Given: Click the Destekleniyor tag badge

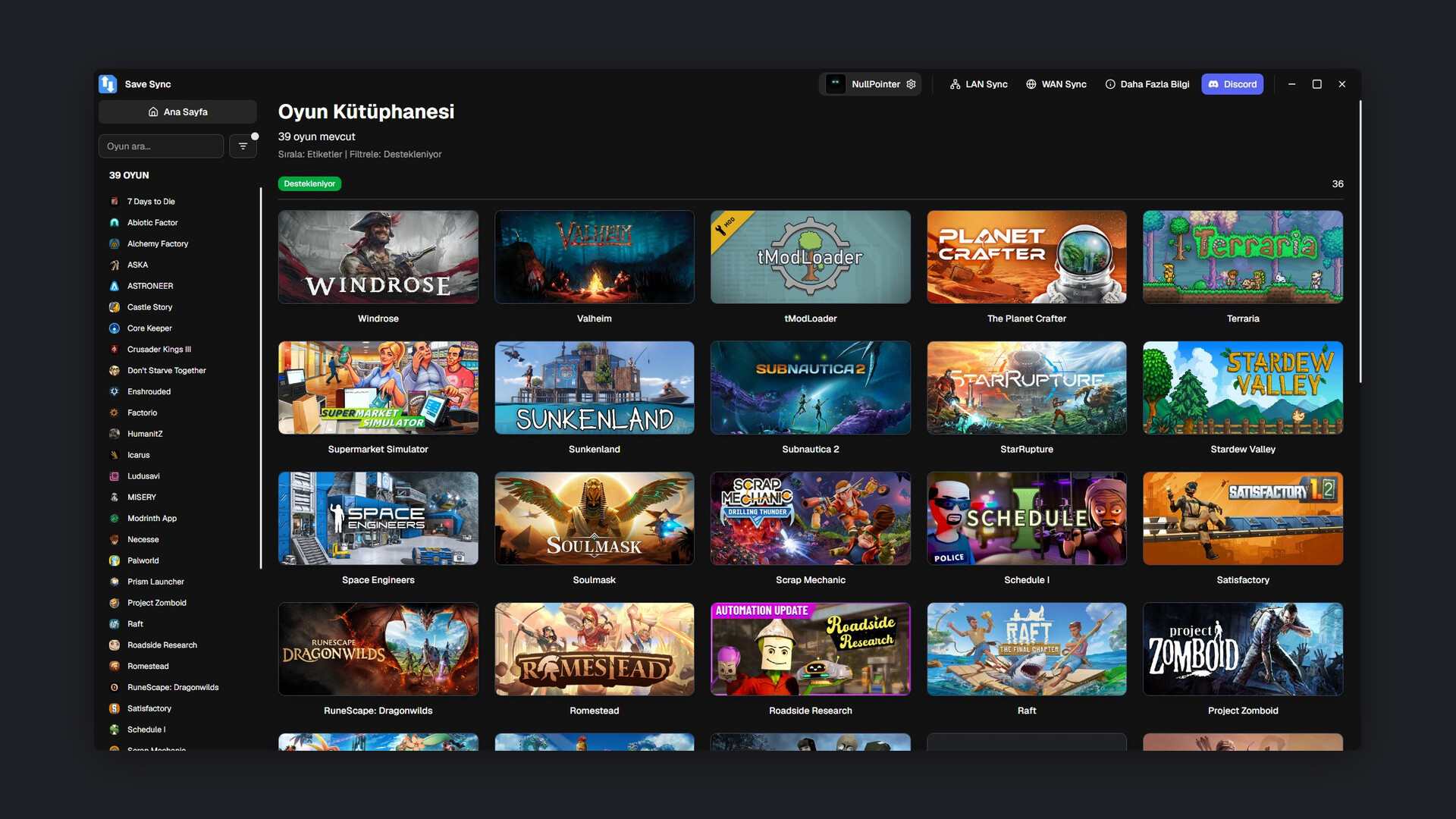Looking at the screenshot, I should tap(309, 184).
